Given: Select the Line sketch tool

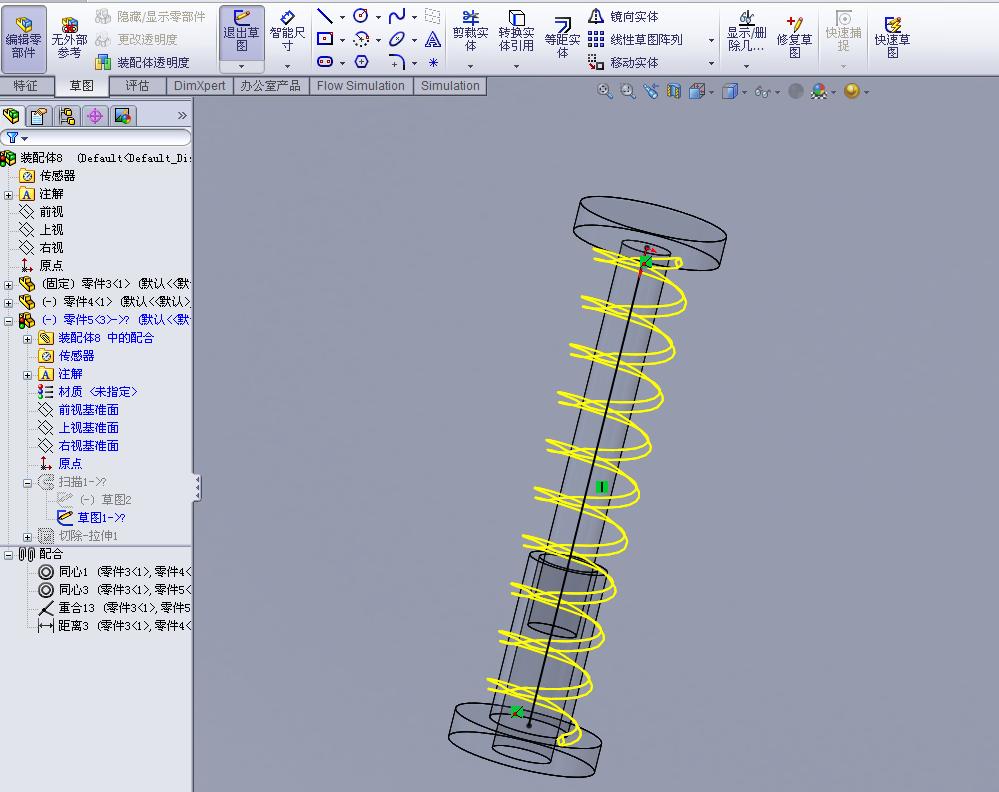Looking at the screenshot, I should (325, 16).
